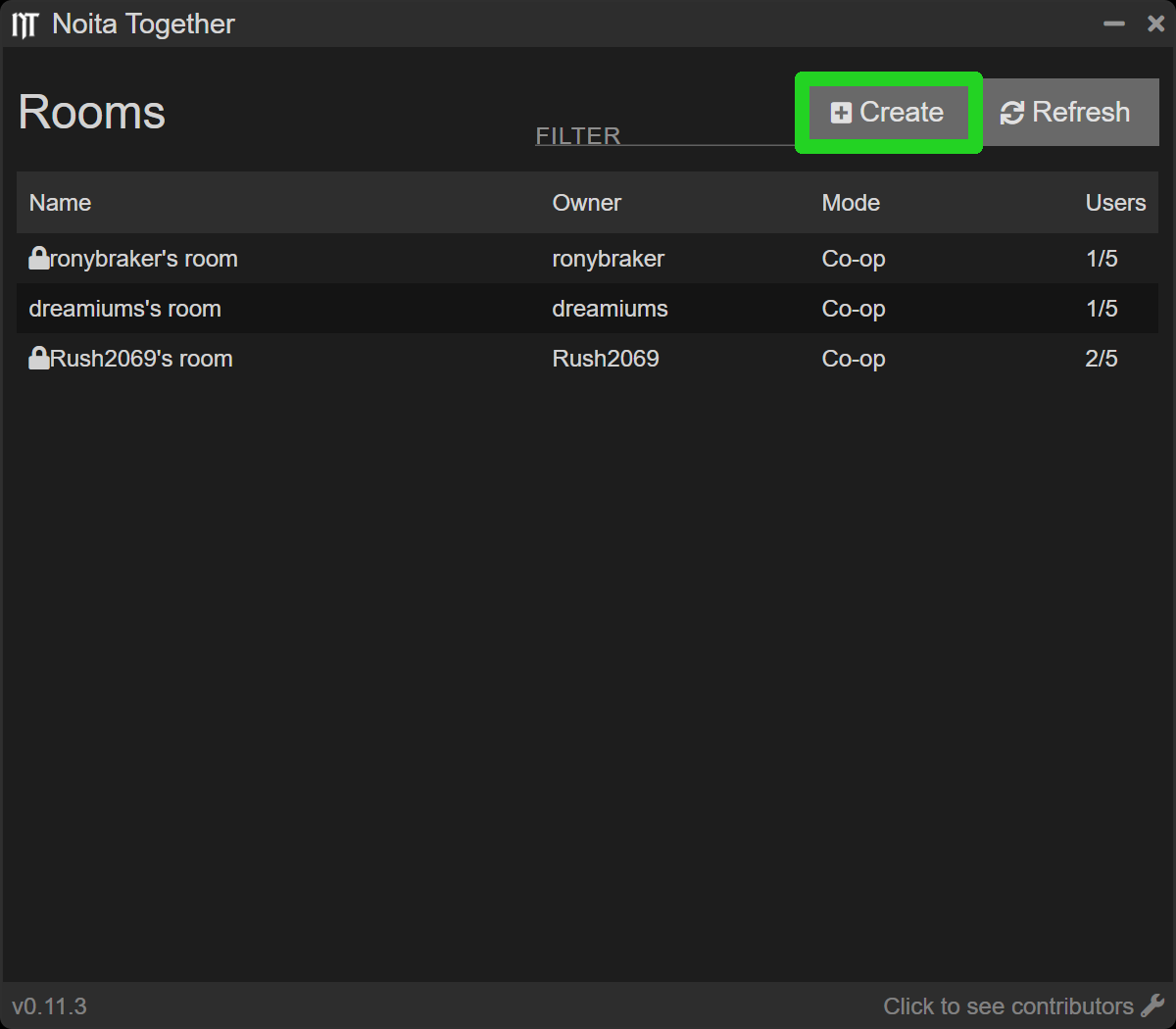This screenshot has width=1176, height=1029.
Task: Click the plus icon on the Create button
Action: coord(841,113)
